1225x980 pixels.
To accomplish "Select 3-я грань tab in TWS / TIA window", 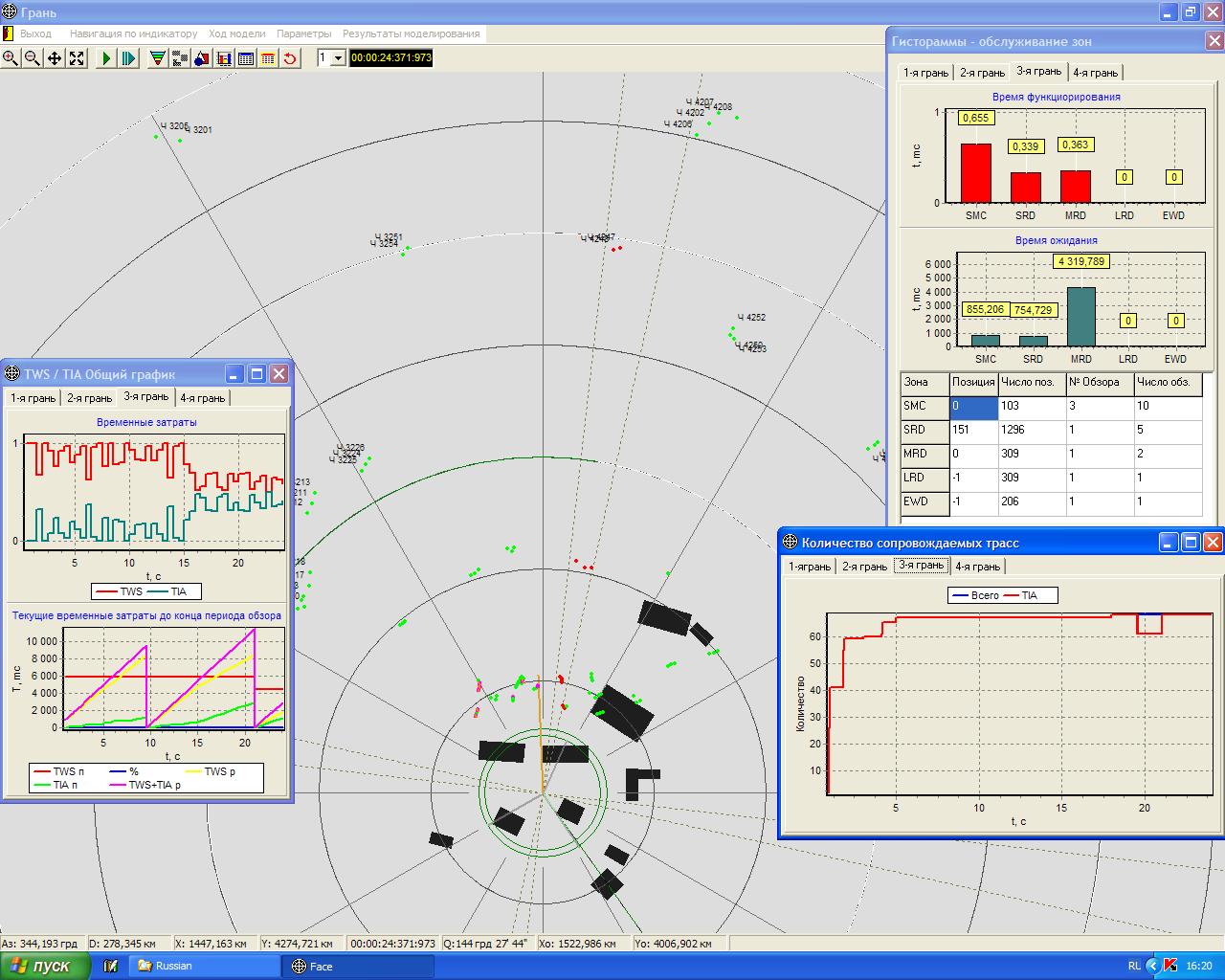I will coord(145,396).
